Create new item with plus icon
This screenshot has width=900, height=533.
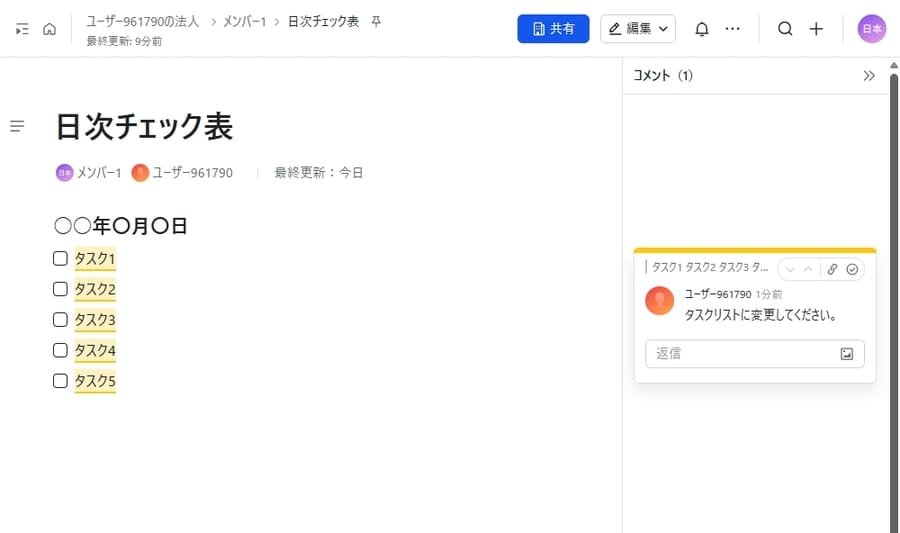pos(816,29)
